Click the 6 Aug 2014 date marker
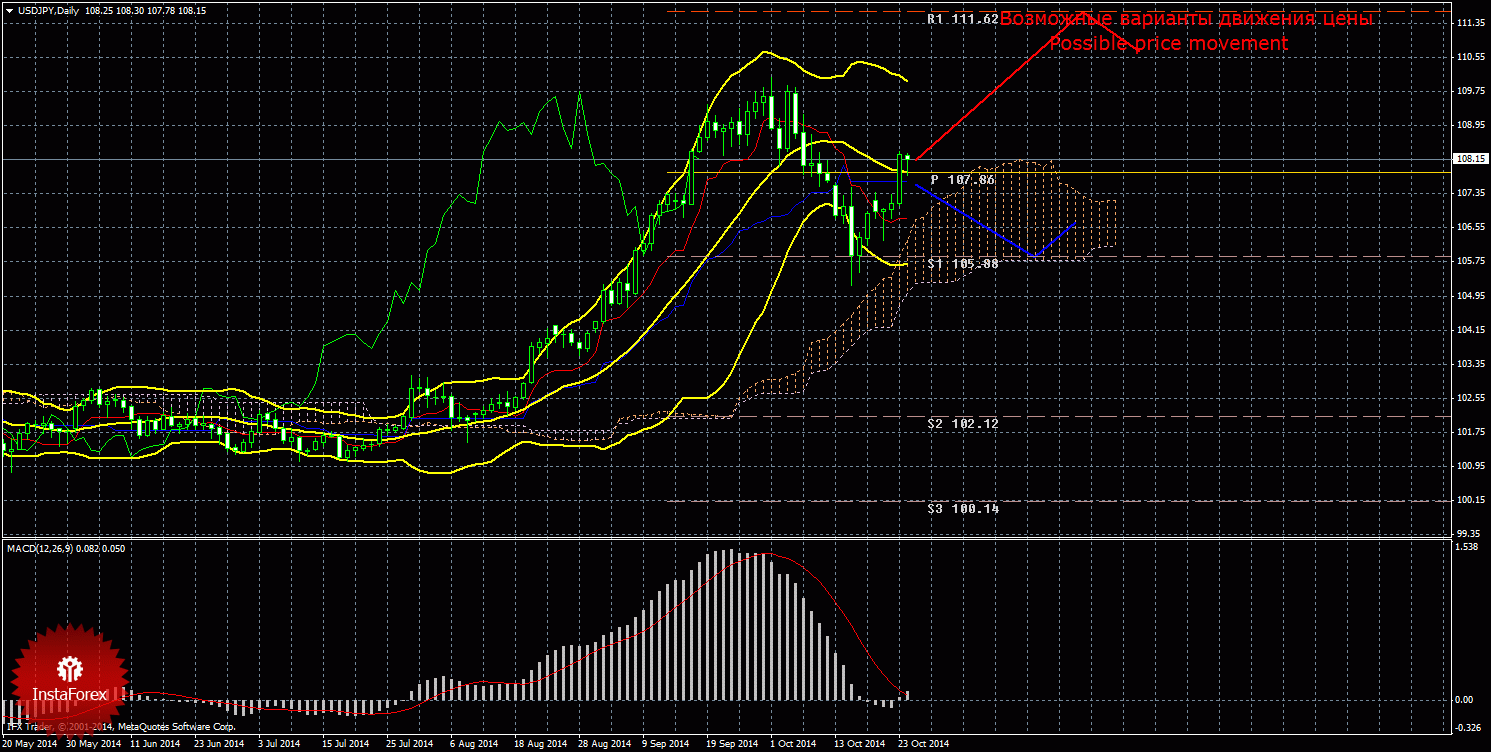The width and height of the screenshot is (1491, 752). pos(473,744)
